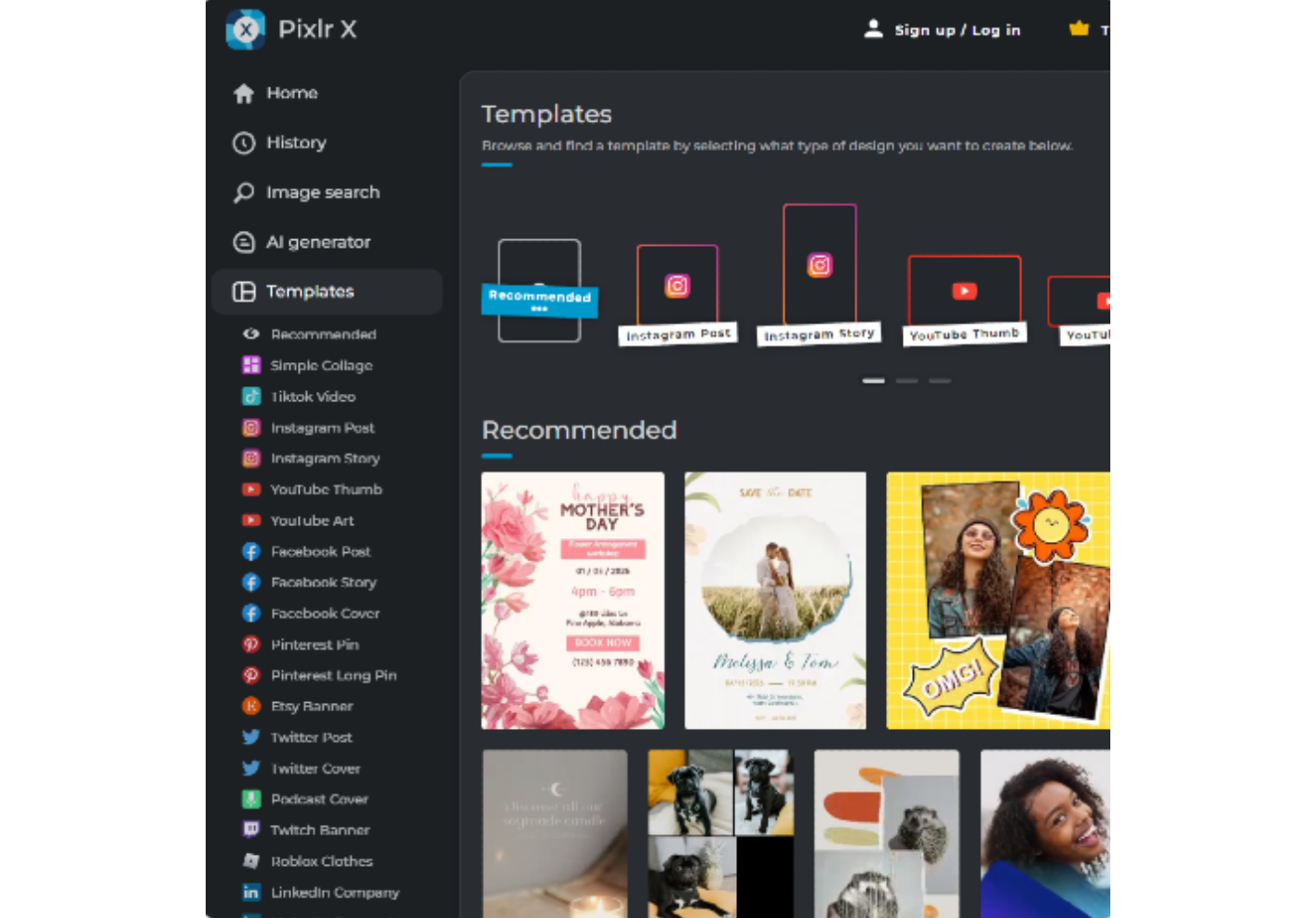
Task: Select the YouTube Thumb template type card
Action: coord(964,301)
